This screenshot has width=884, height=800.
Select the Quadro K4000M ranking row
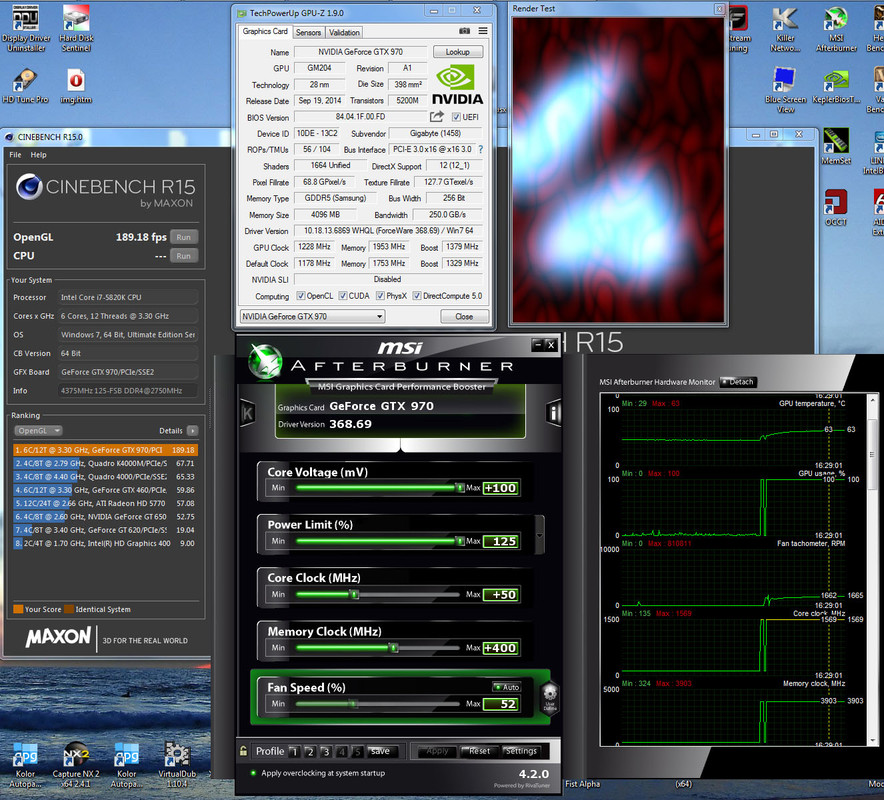pyautogui.click(x=105, y=463)
